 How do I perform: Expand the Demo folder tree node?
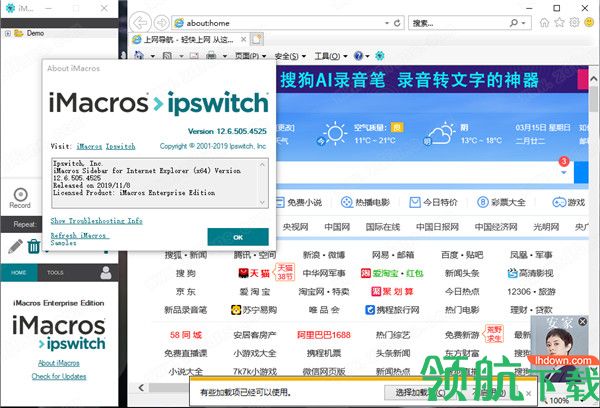pyautogui.click(x=7, y=33)
